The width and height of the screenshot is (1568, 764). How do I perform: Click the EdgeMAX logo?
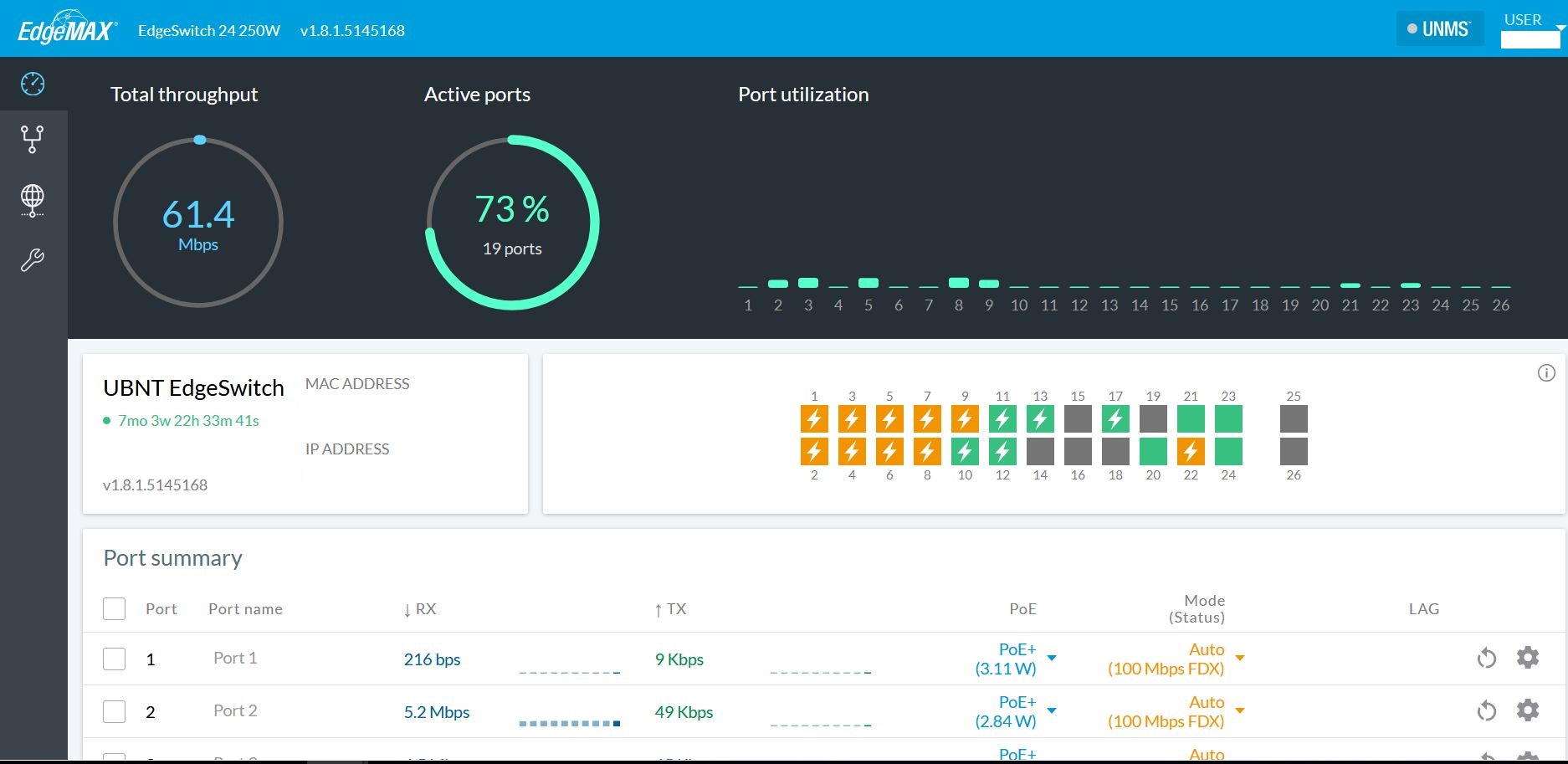point(67,29)
